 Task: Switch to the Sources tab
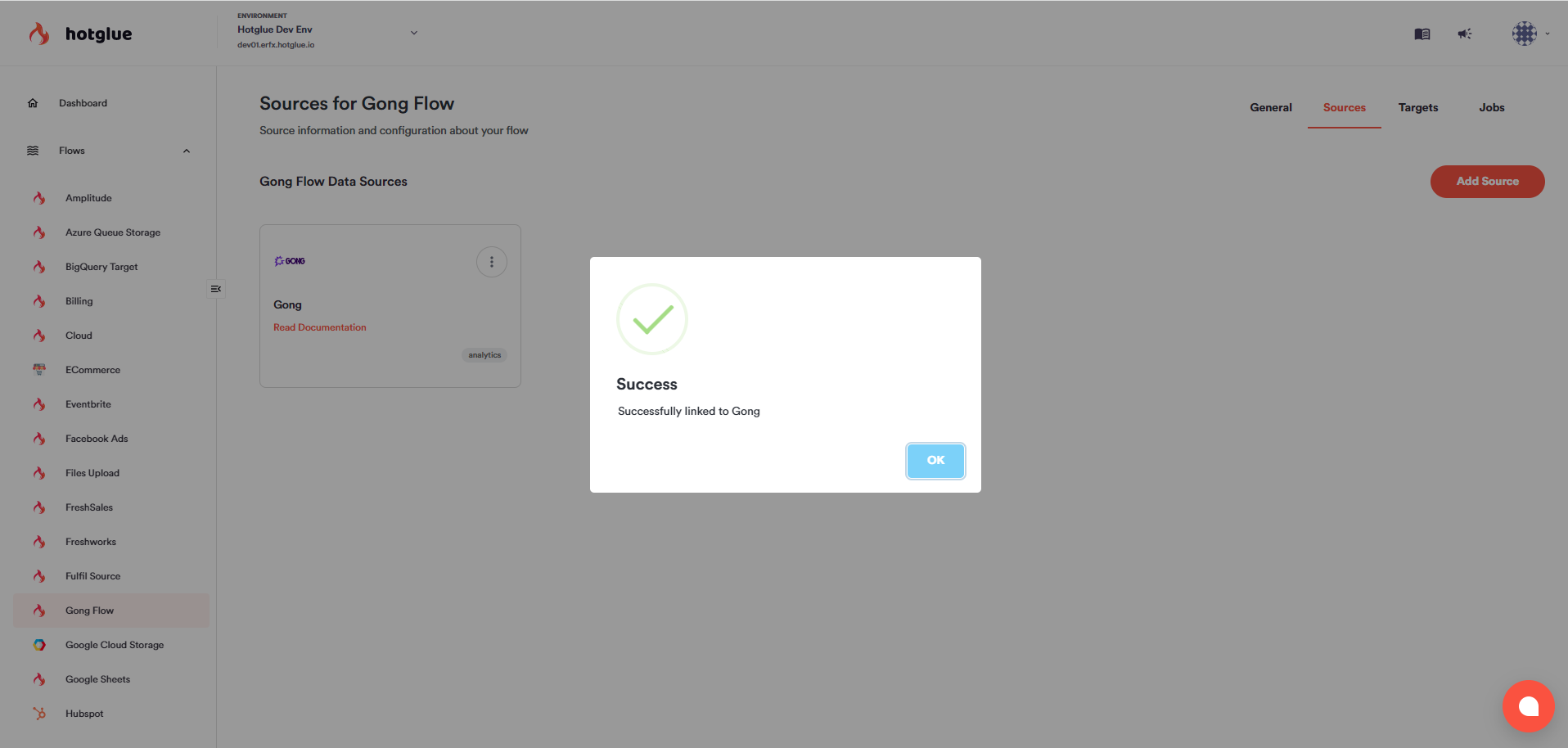tap(1345, 107)
